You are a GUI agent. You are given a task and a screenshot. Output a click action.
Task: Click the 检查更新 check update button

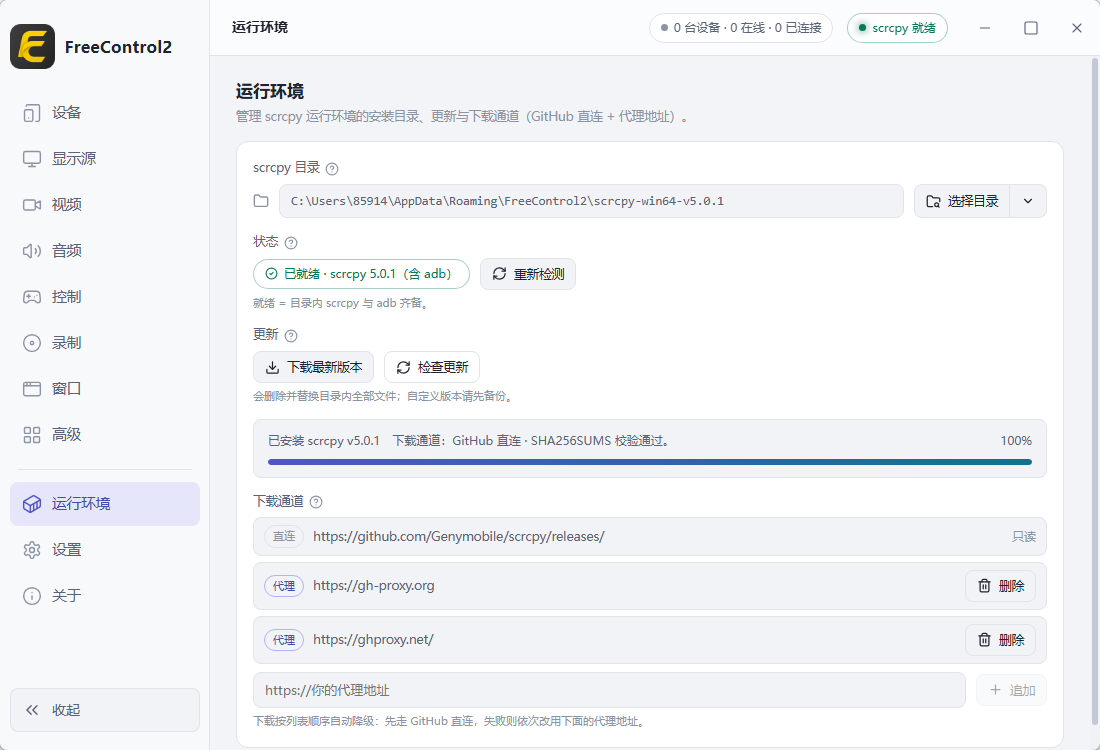432,367
